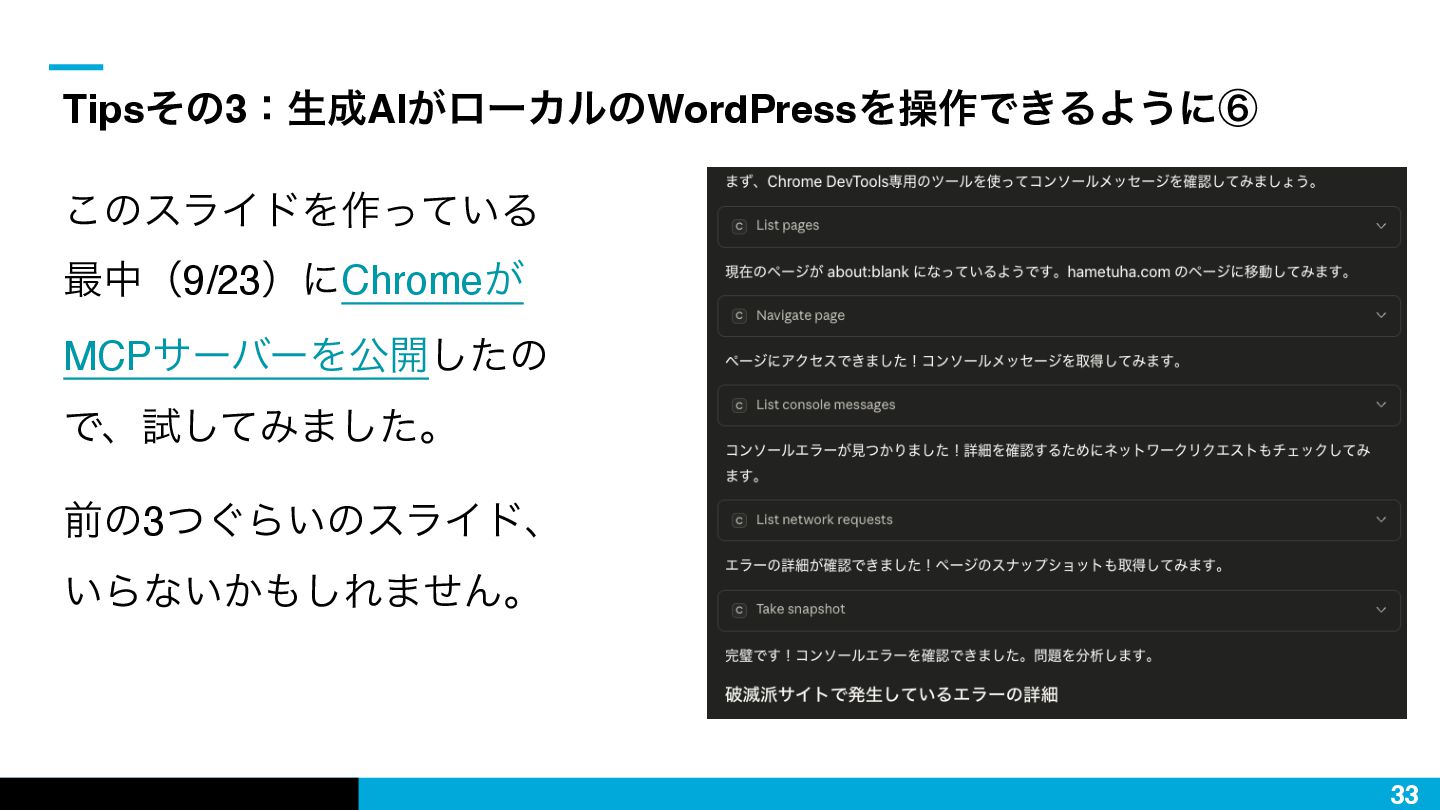Screen dimensions: 1440x810
Task: Click the slide title 'Tipsその3' heading
Action: (660, 109)
